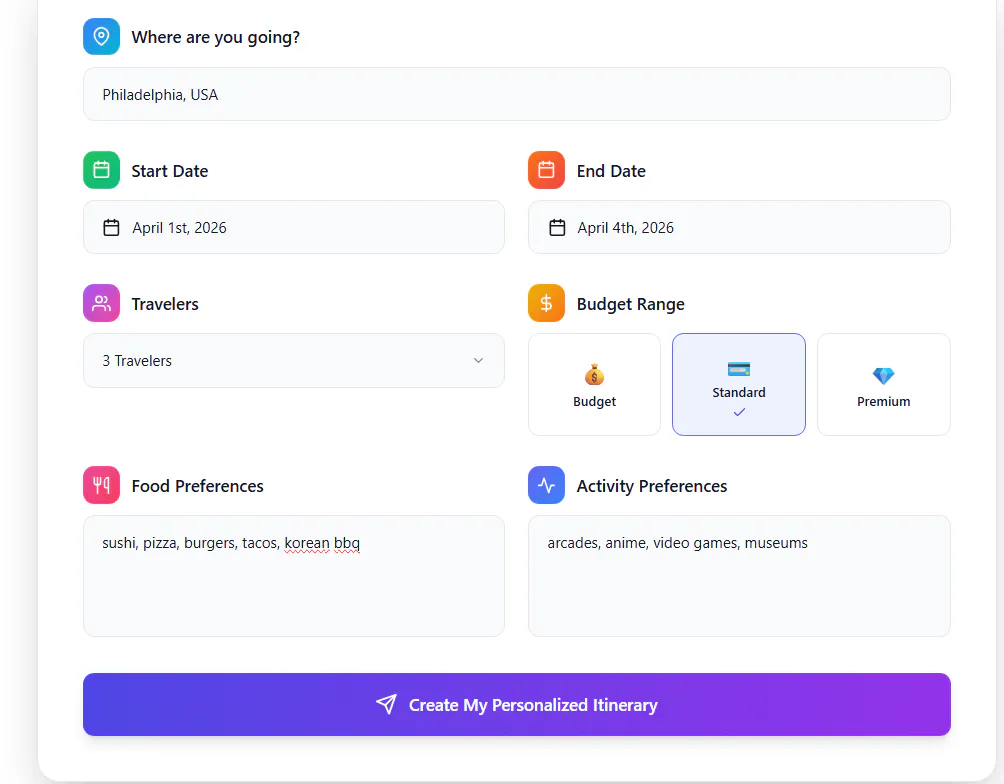
Task: Click the 'Start Date' label text
Action: (x=170, y=171)
